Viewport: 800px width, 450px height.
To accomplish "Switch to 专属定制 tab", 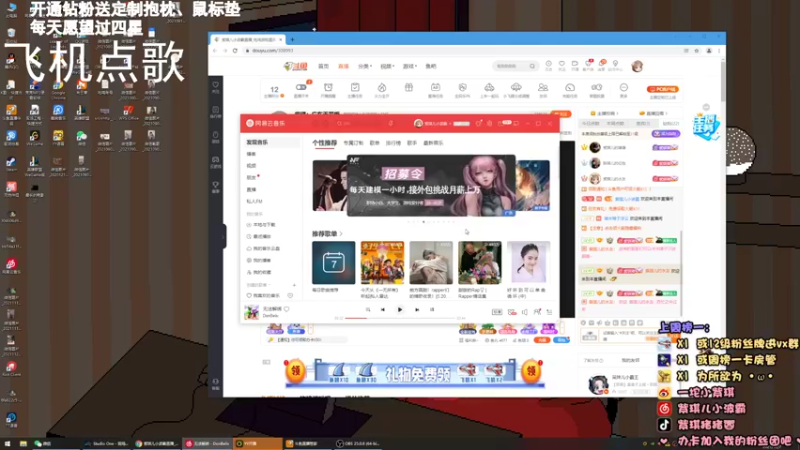I will click(353, 143).
